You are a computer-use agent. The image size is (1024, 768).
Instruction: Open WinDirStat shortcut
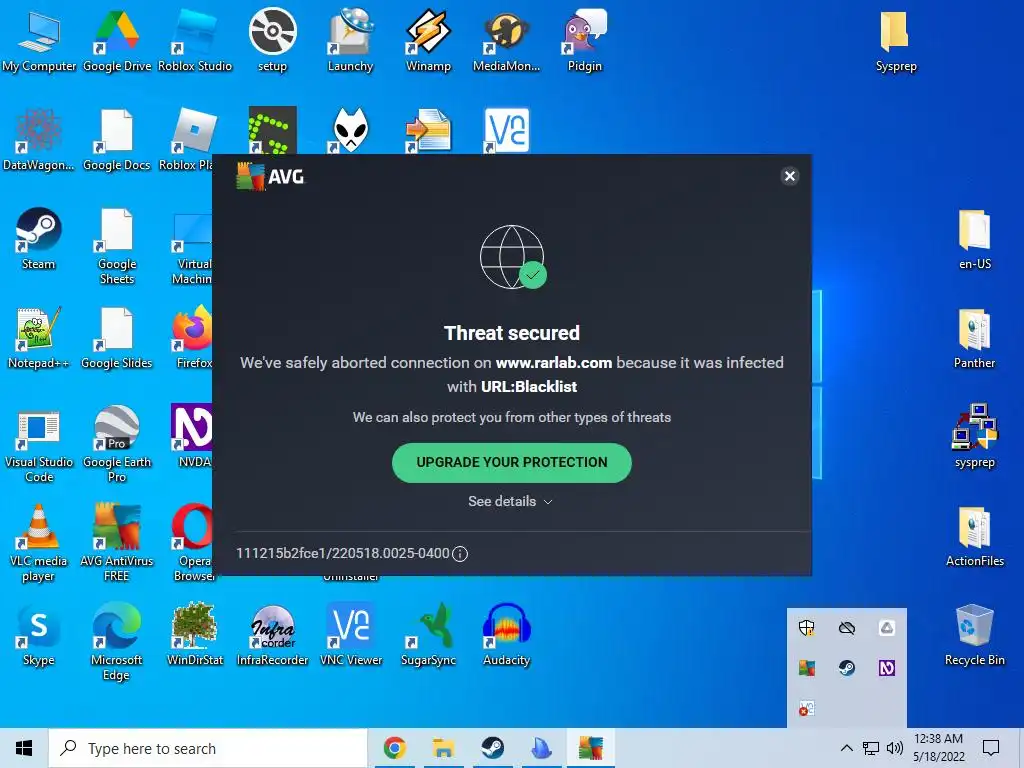[x=195, y=635]
